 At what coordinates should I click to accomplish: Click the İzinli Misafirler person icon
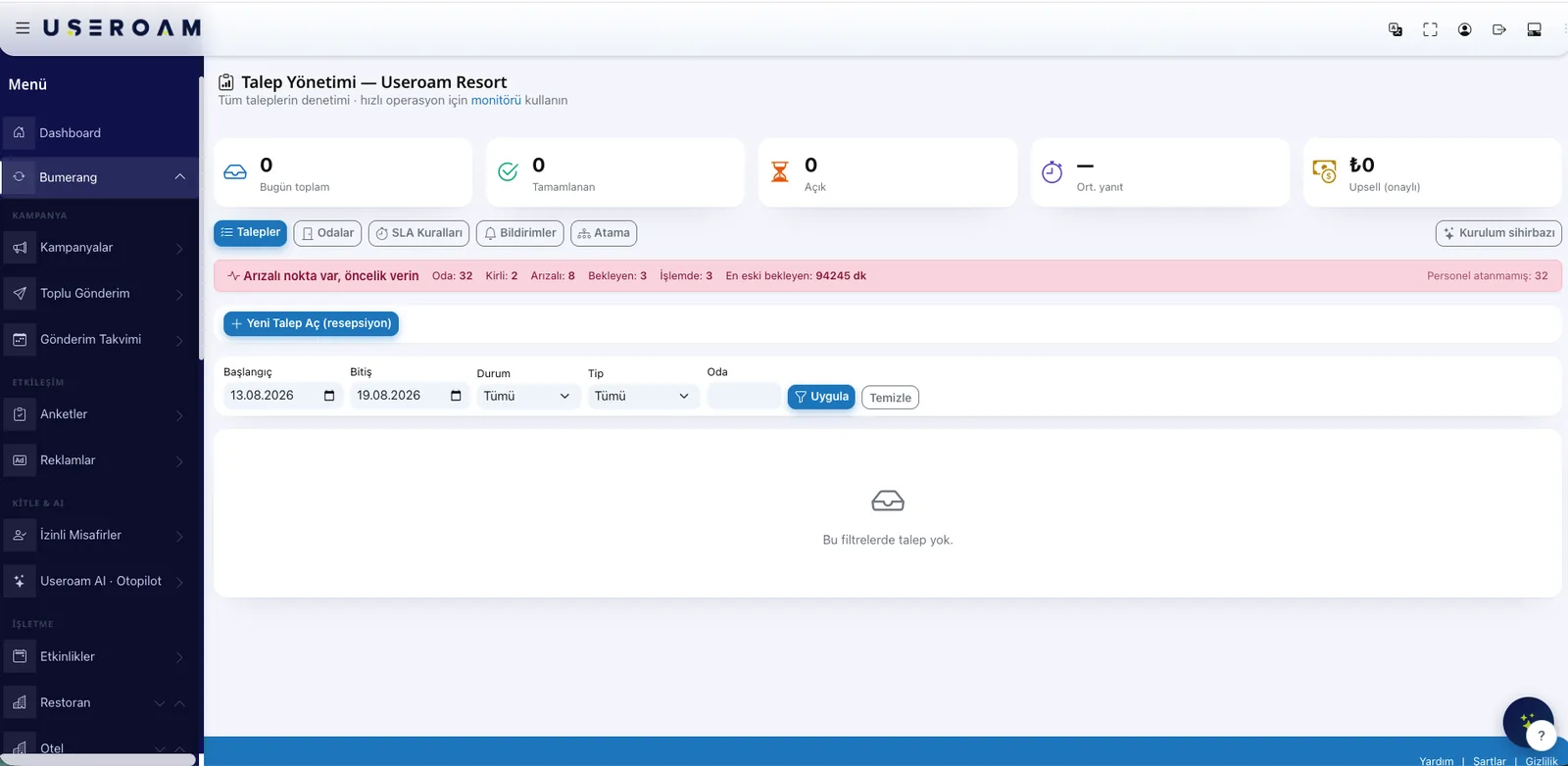[20, 535]
